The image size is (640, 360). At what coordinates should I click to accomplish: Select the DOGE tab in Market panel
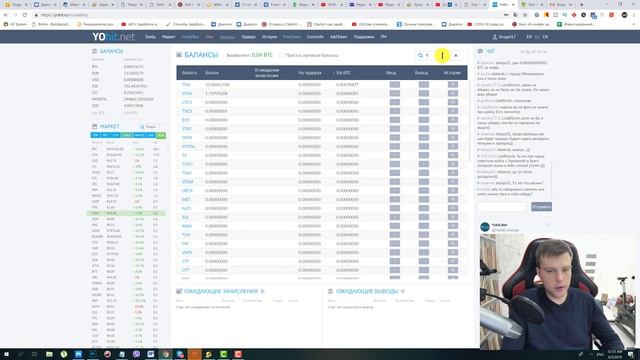pos(127,135)
